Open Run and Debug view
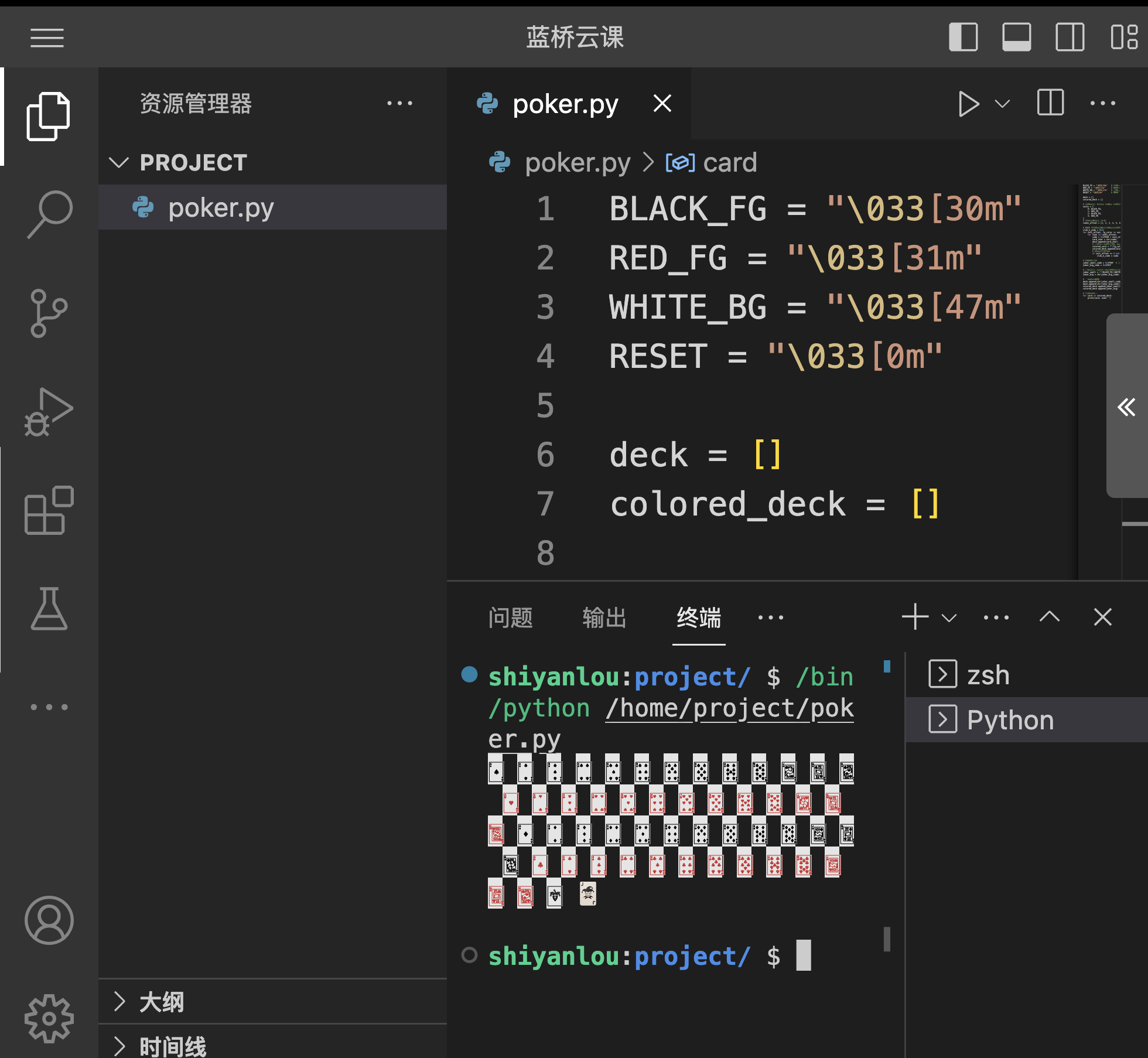1148x1058 pixels. pos(49,412)
